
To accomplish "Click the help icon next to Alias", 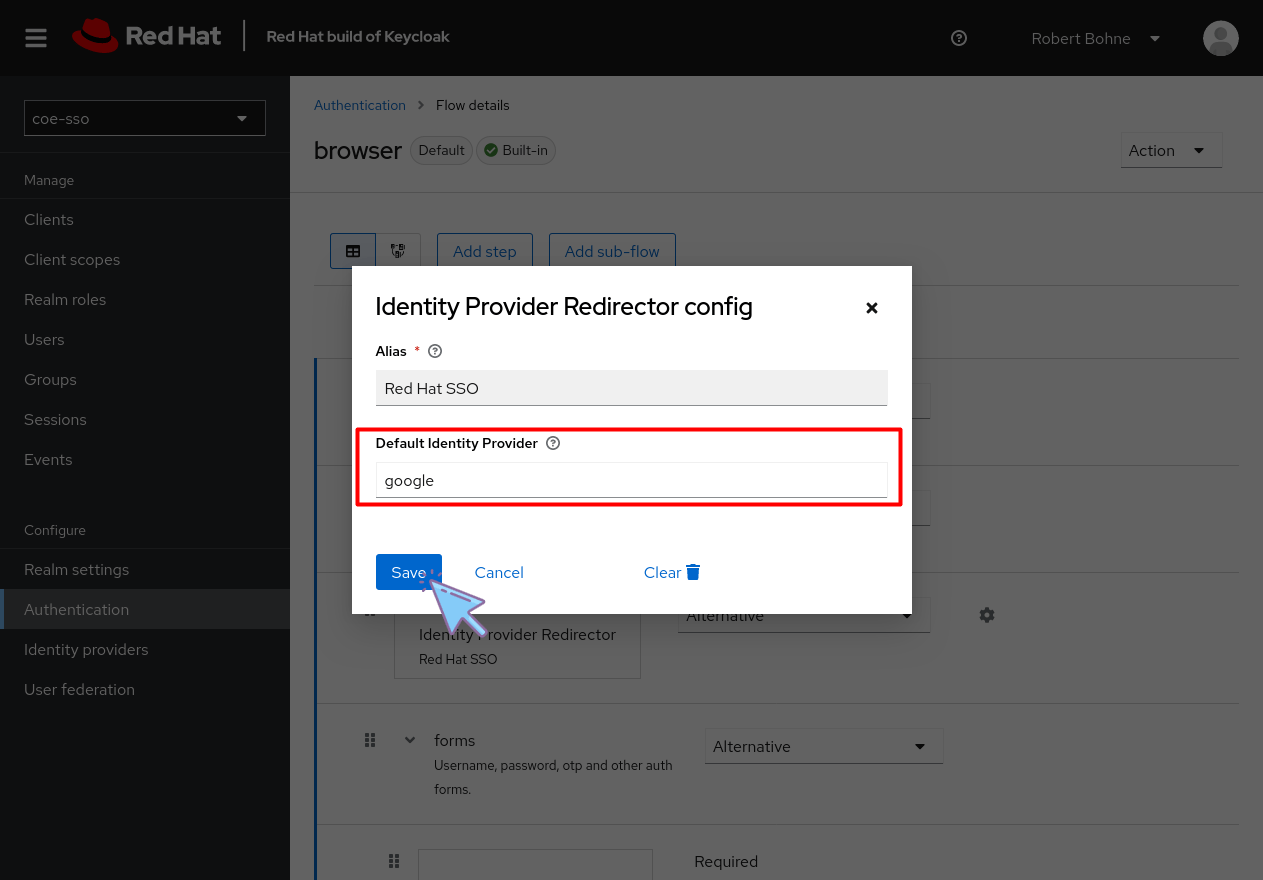I will point(434,351).
